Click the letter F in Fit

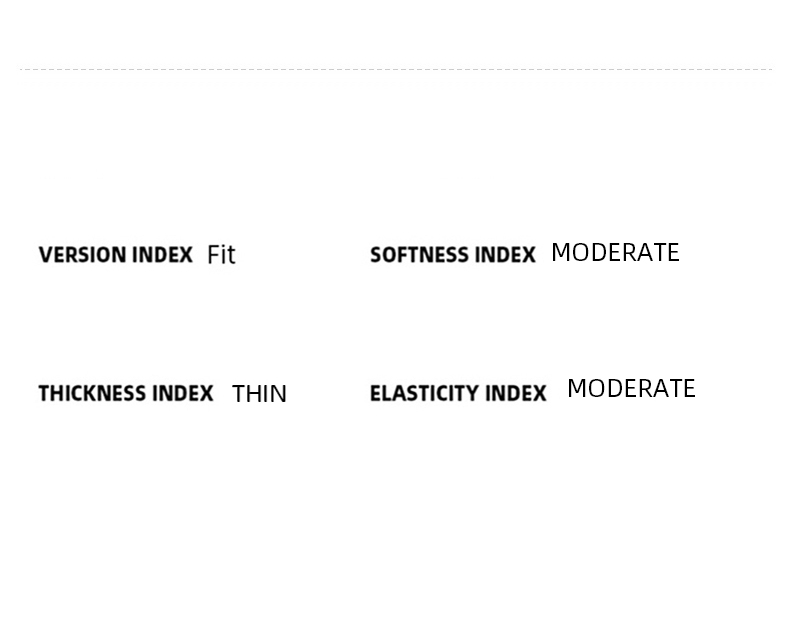click(212, 255)
